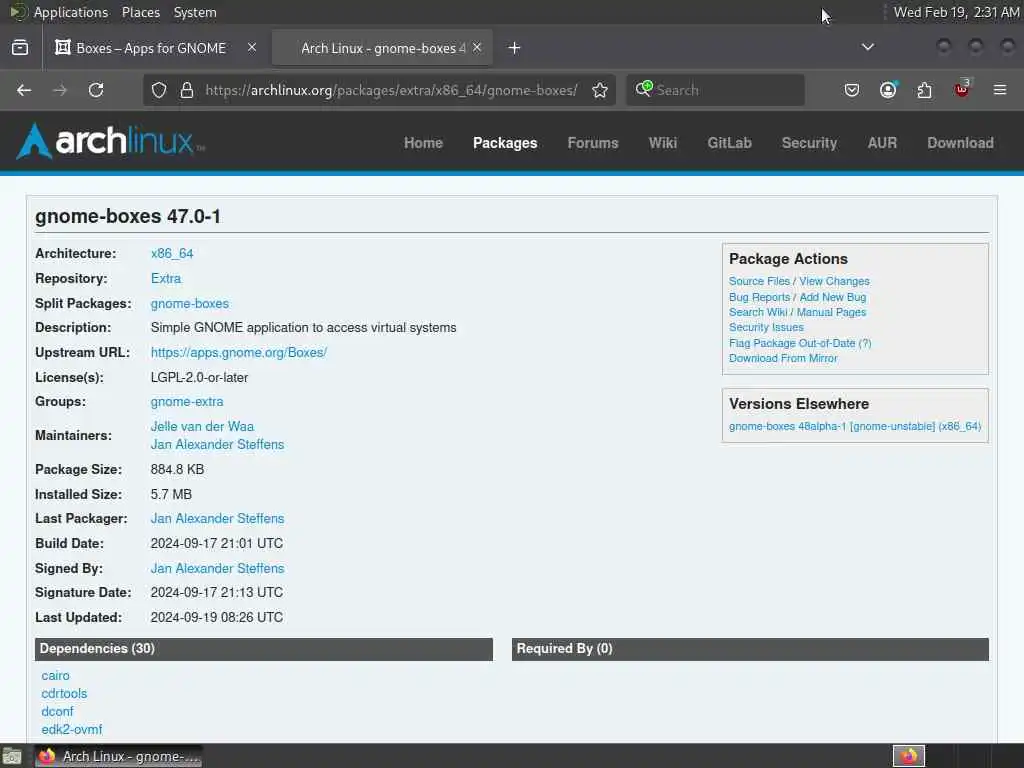Open the Search Wiki link
Image resolution: width=1024 pixels, height=768 pixels.
(758, 312)
